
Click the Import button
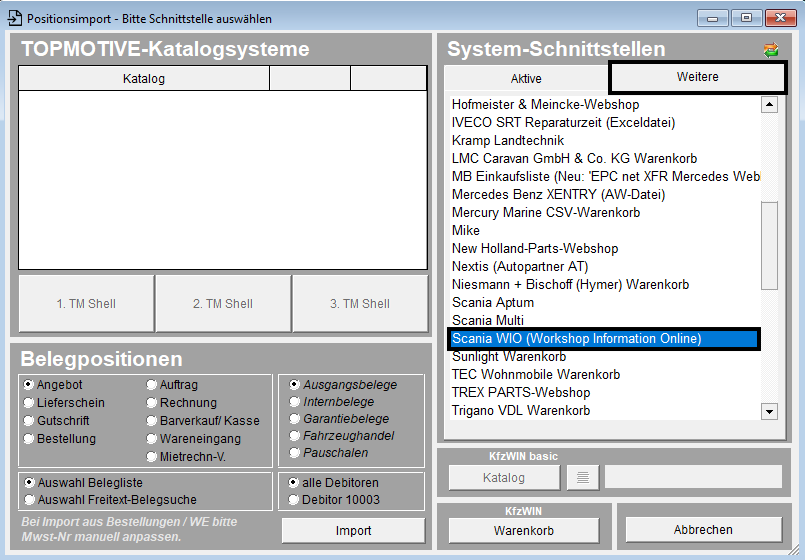[353, 530]
